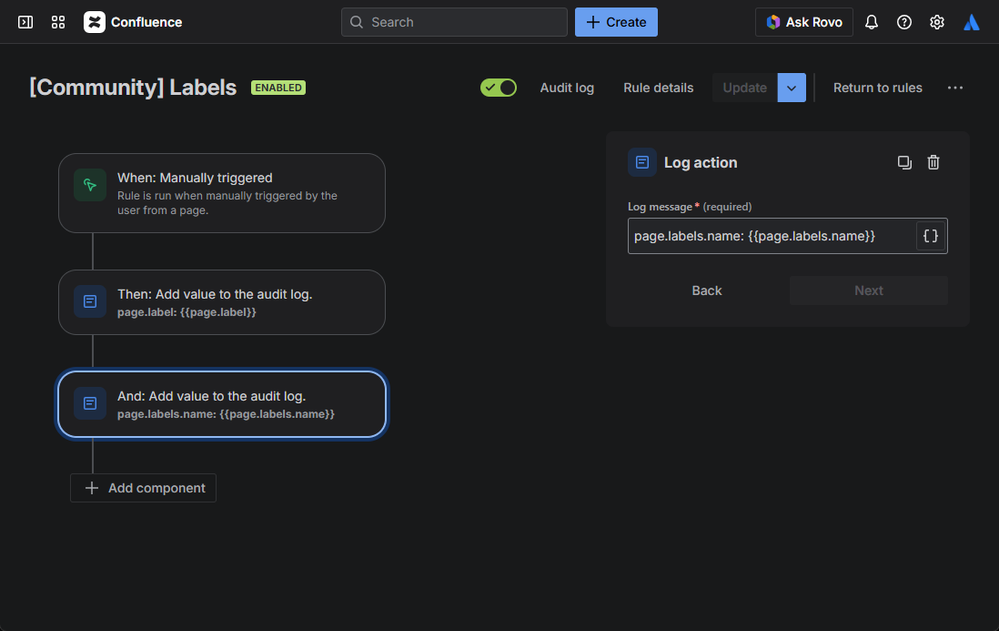The width and height of the screenshot is (999, 631).
Task: Click Return to rules
Action: pos(877,88)
